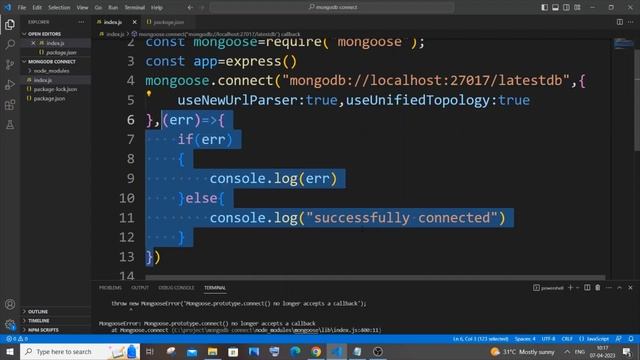Click the Explorer more actions ellipsis
Image resolution: width=640 pixels, height=360 pixels.
pyautogui.click(x=81, y=22)
